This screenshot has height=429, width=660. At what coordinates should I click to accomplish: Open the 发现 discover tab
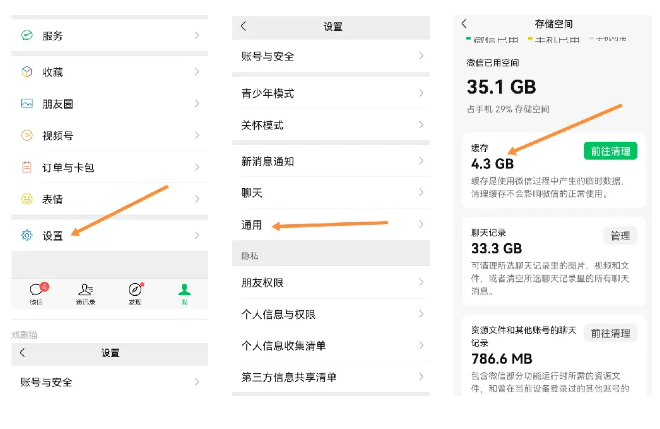pyautogui.click(x=135, y=292)
